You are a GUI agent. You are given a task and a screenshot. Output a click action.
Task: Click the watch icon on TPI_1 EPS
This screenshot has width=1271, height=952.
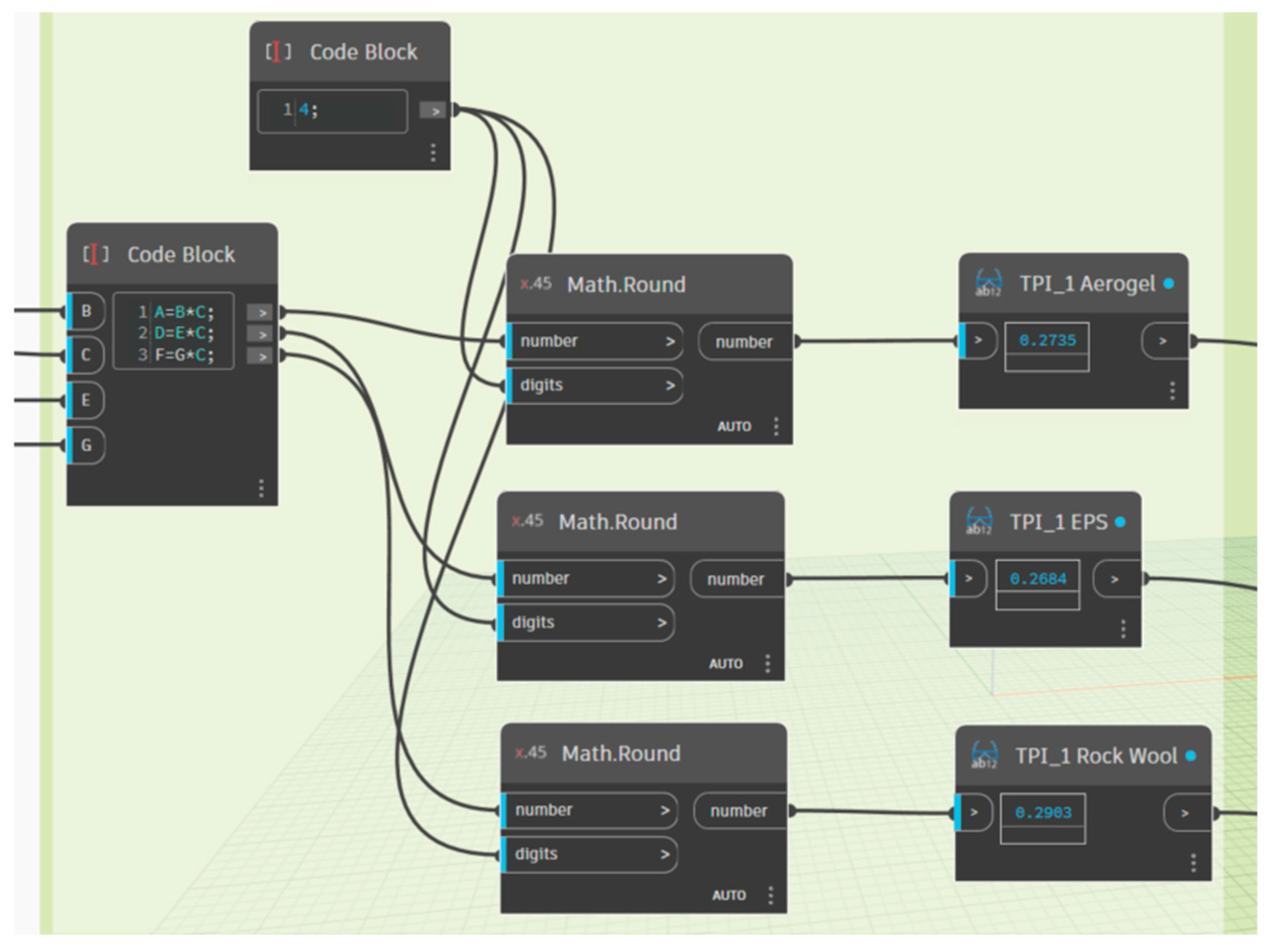[979, 521]
